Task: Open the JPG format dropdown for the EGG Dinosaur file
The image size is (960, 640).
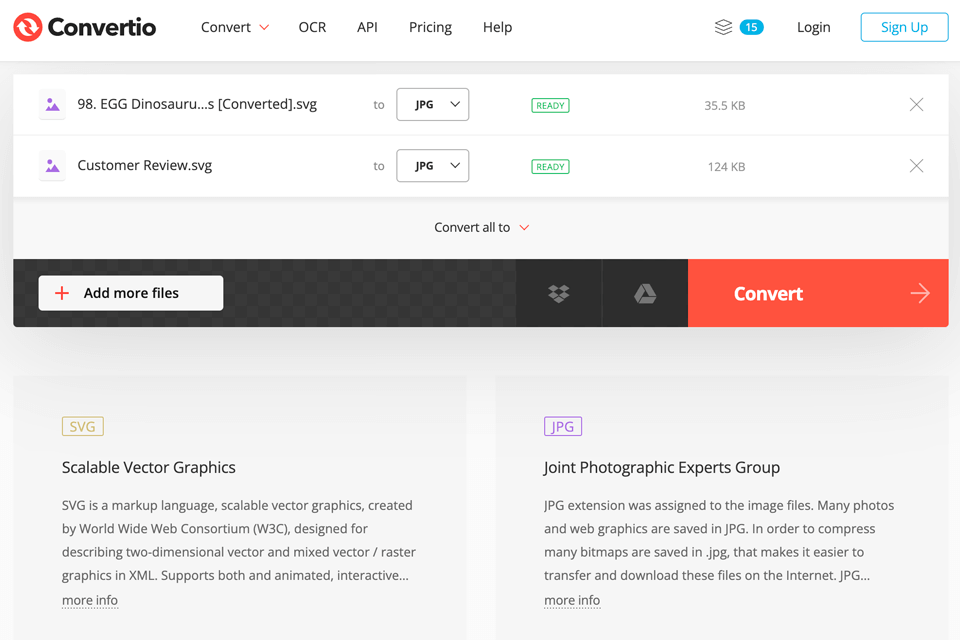Action: coord(432,105)
